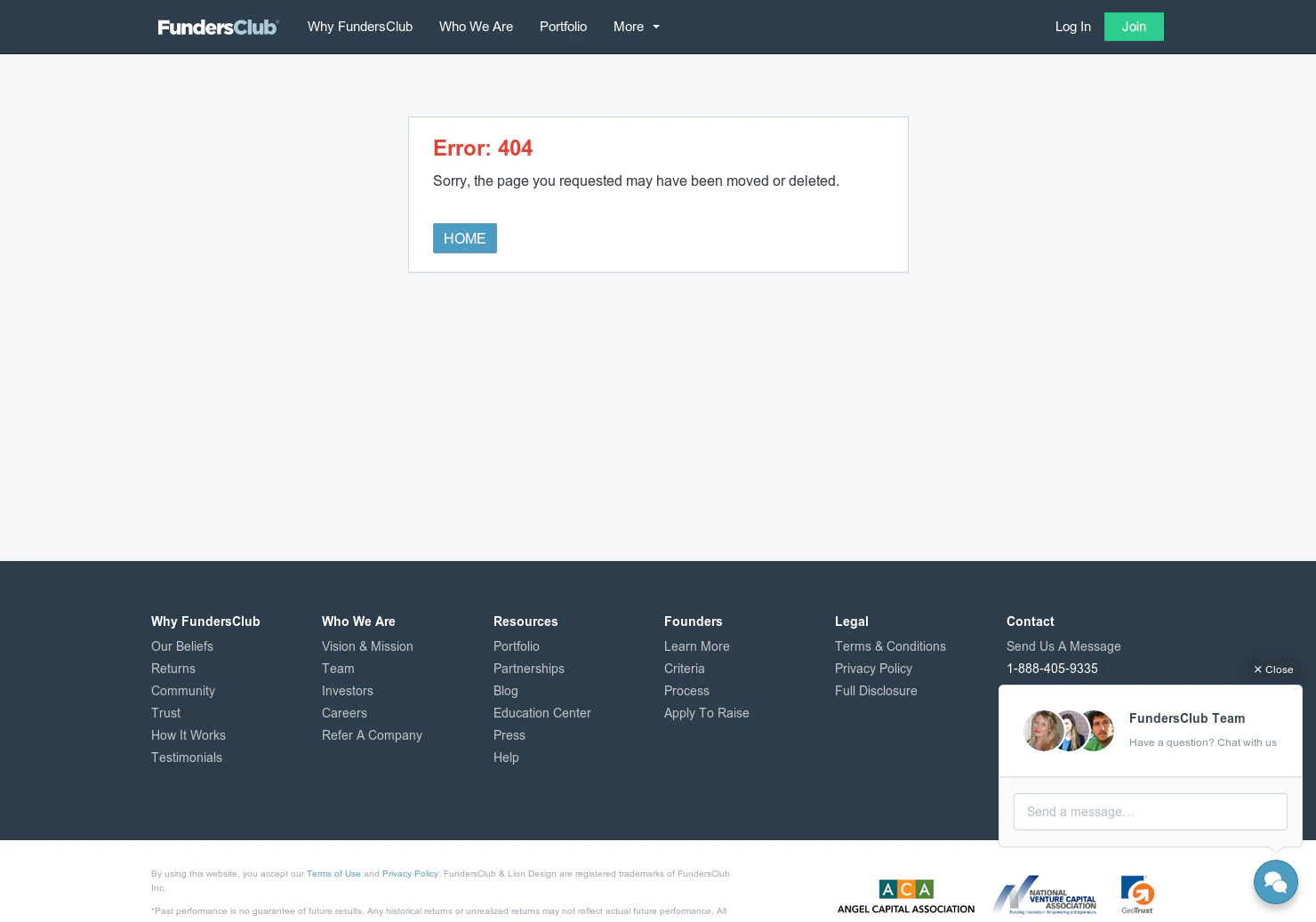The width and height of the screenshot is (1316, 922).
Task: Open Full Disclosure footer link
Action: click(x=876, y=691)
